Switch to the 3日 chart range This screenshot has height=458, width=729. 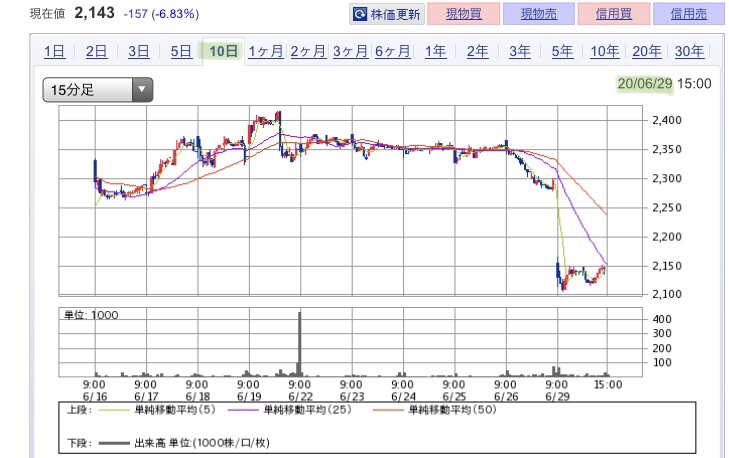coord(139,51)
